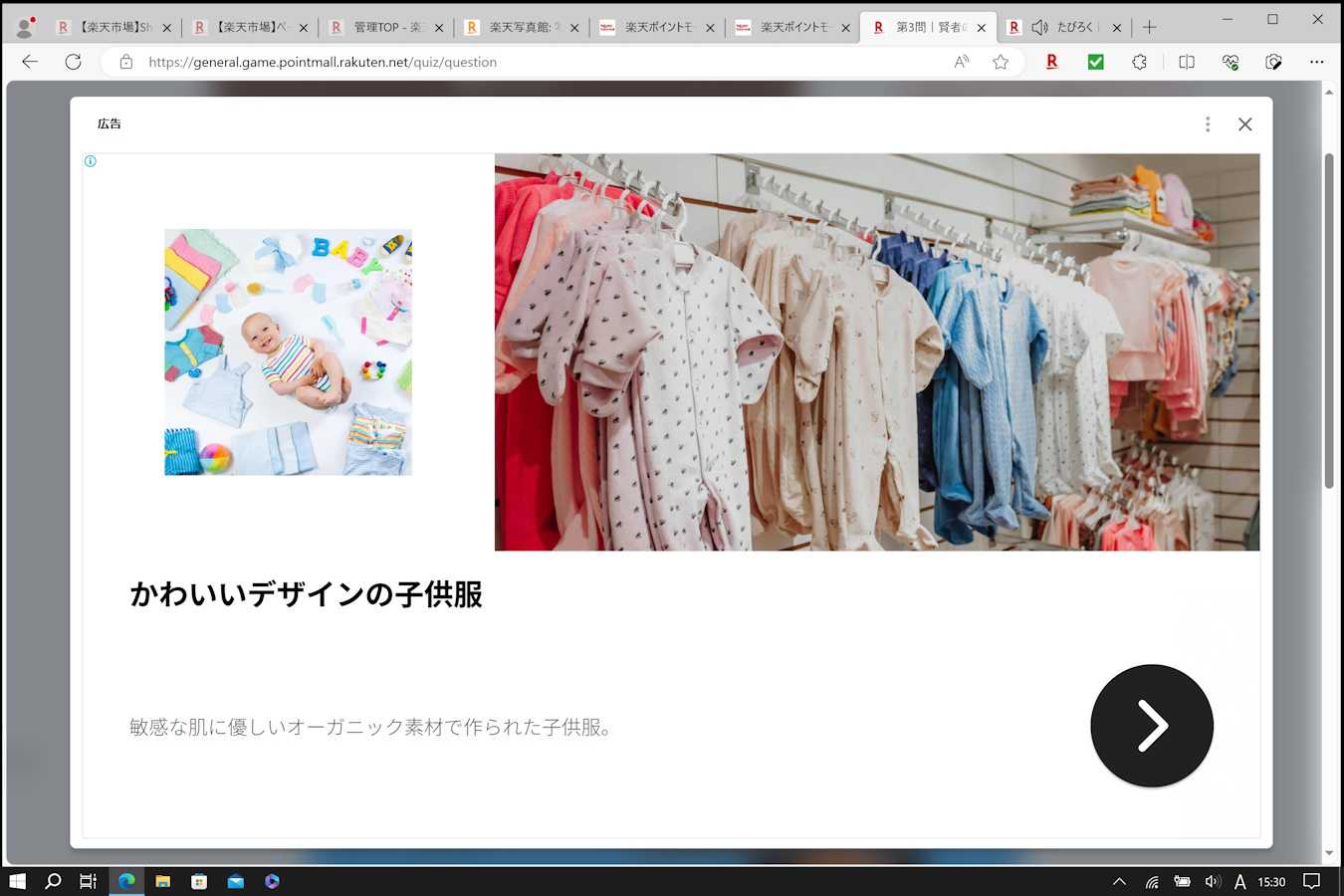Open a new browser tab
This screenshot has width=1344, height=896.
(x=1149, y=28)
